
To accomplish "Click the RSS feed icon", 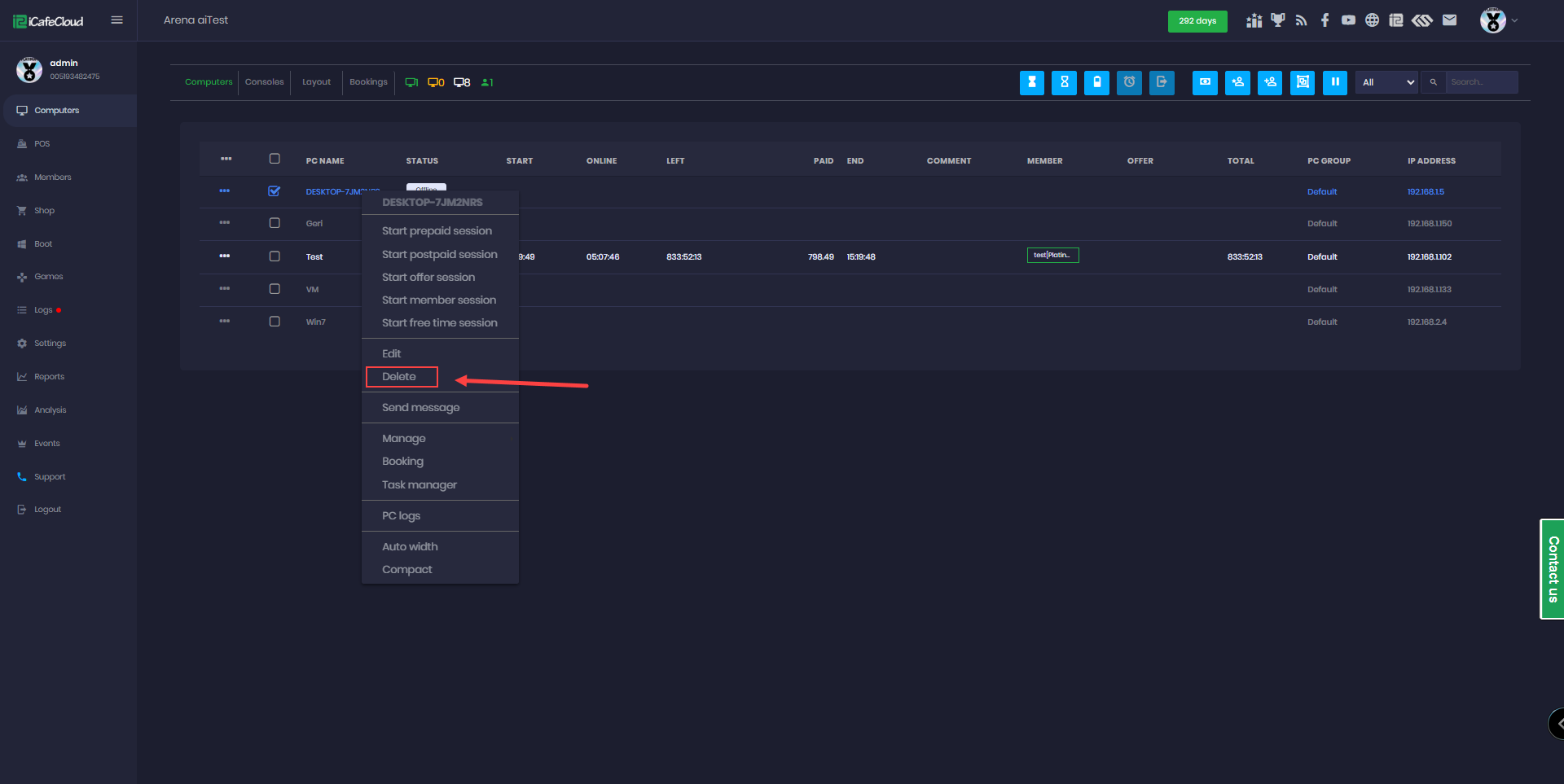I will pyautogui.click(x=1301, y=20).
